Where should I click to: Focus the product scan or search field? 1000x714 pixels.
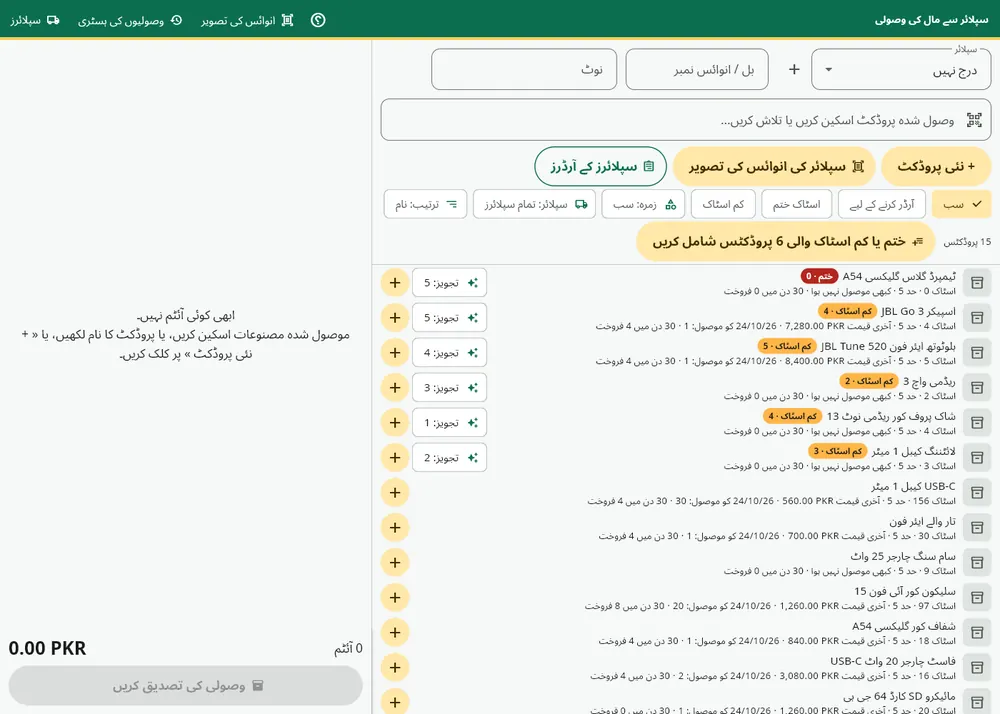point(686,120)
